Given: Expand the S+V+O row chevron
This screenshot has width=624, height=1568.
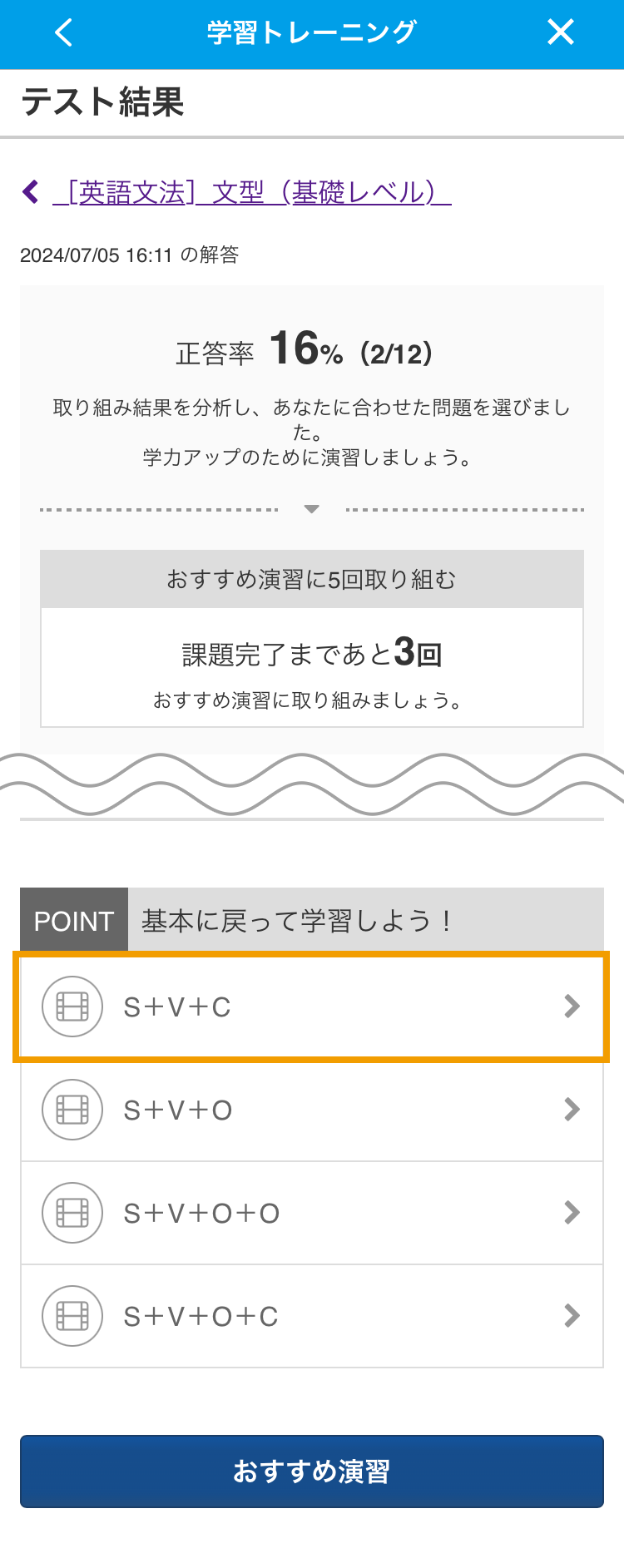Looking at the screenshot, I should (x=572, y=1110).
